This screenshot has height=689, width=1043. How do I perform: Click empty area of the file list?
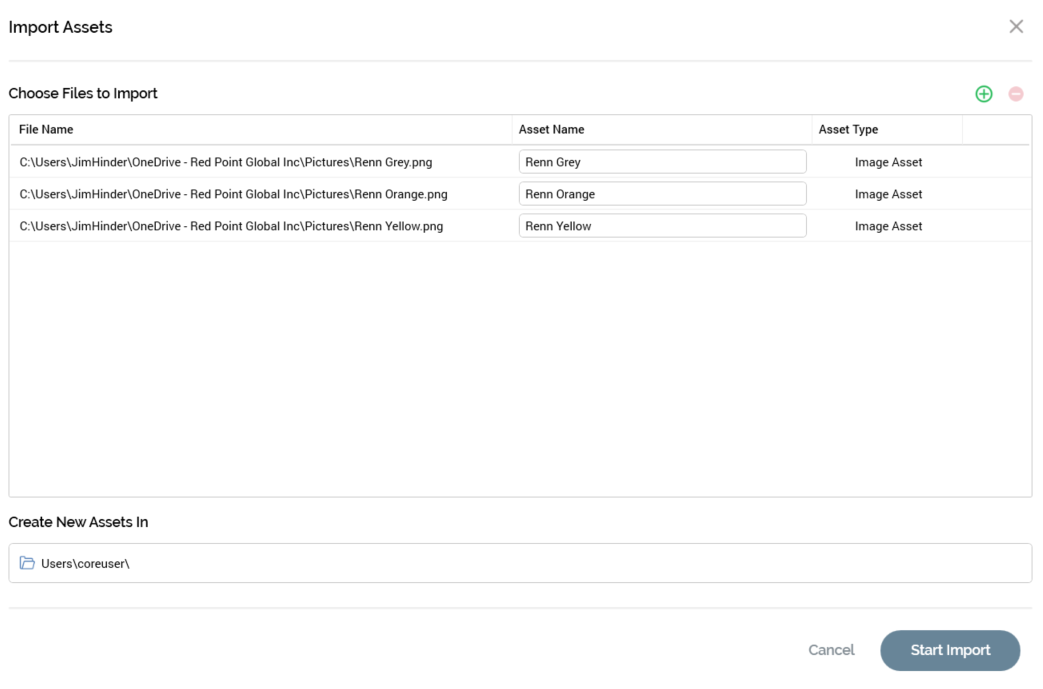click(x=520, y=370)
